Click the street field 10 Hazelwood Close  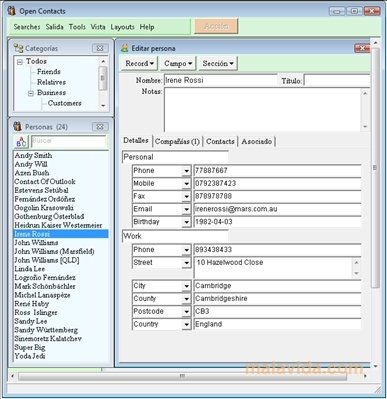tap(273, 268)
